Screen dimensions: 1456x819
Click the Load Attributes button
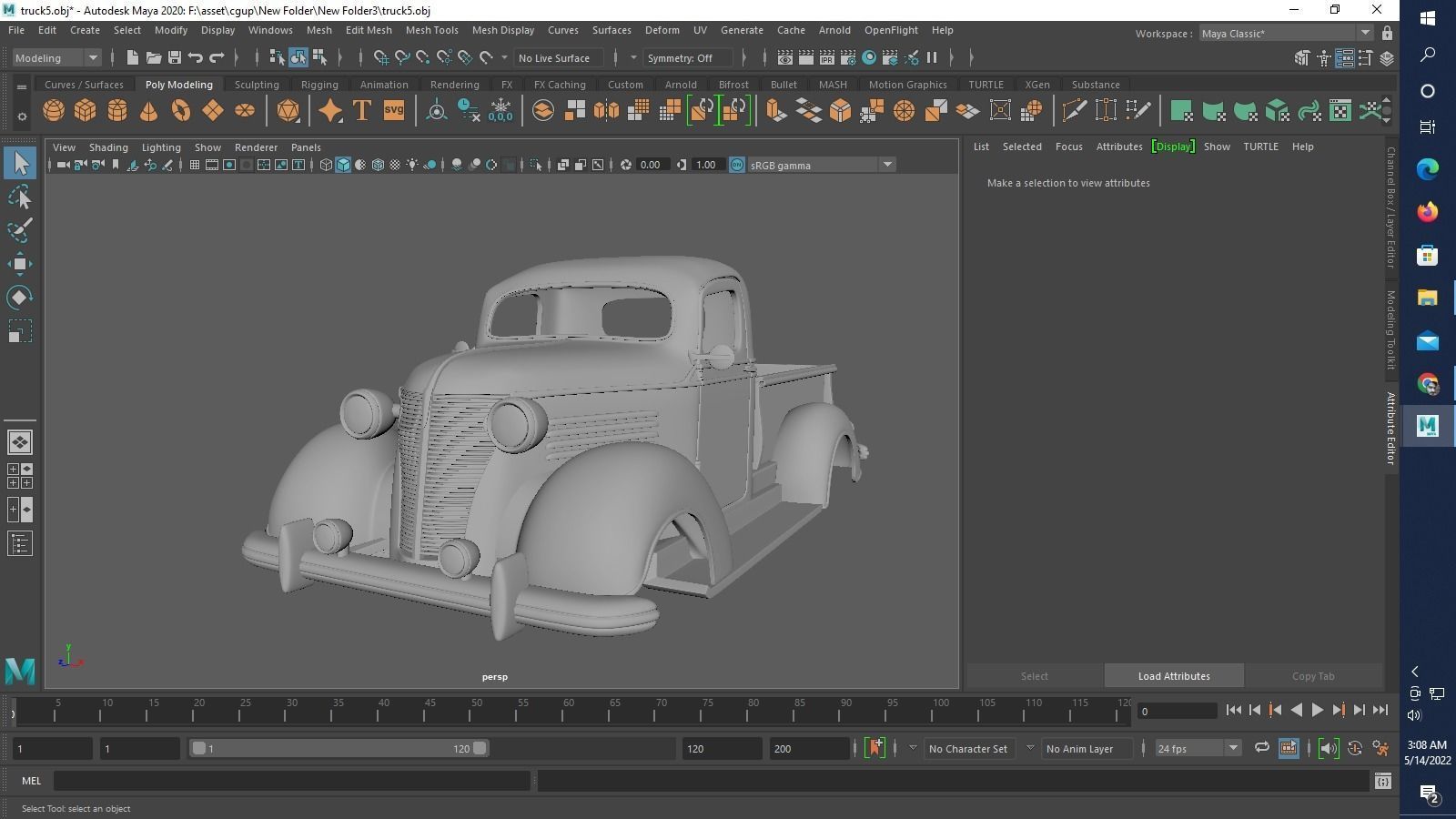(1173, 676)
